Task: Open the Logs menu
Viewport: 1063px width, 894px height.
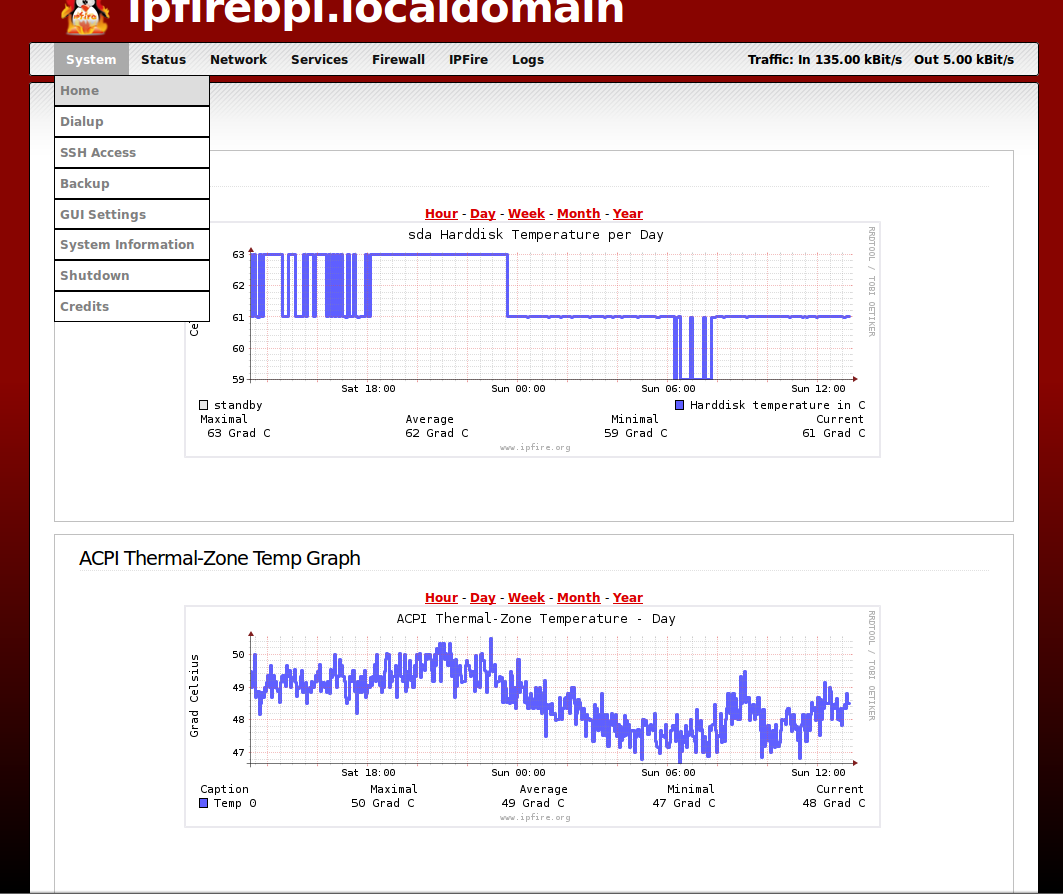Action: pyautogui.click(x=528, y=60)
